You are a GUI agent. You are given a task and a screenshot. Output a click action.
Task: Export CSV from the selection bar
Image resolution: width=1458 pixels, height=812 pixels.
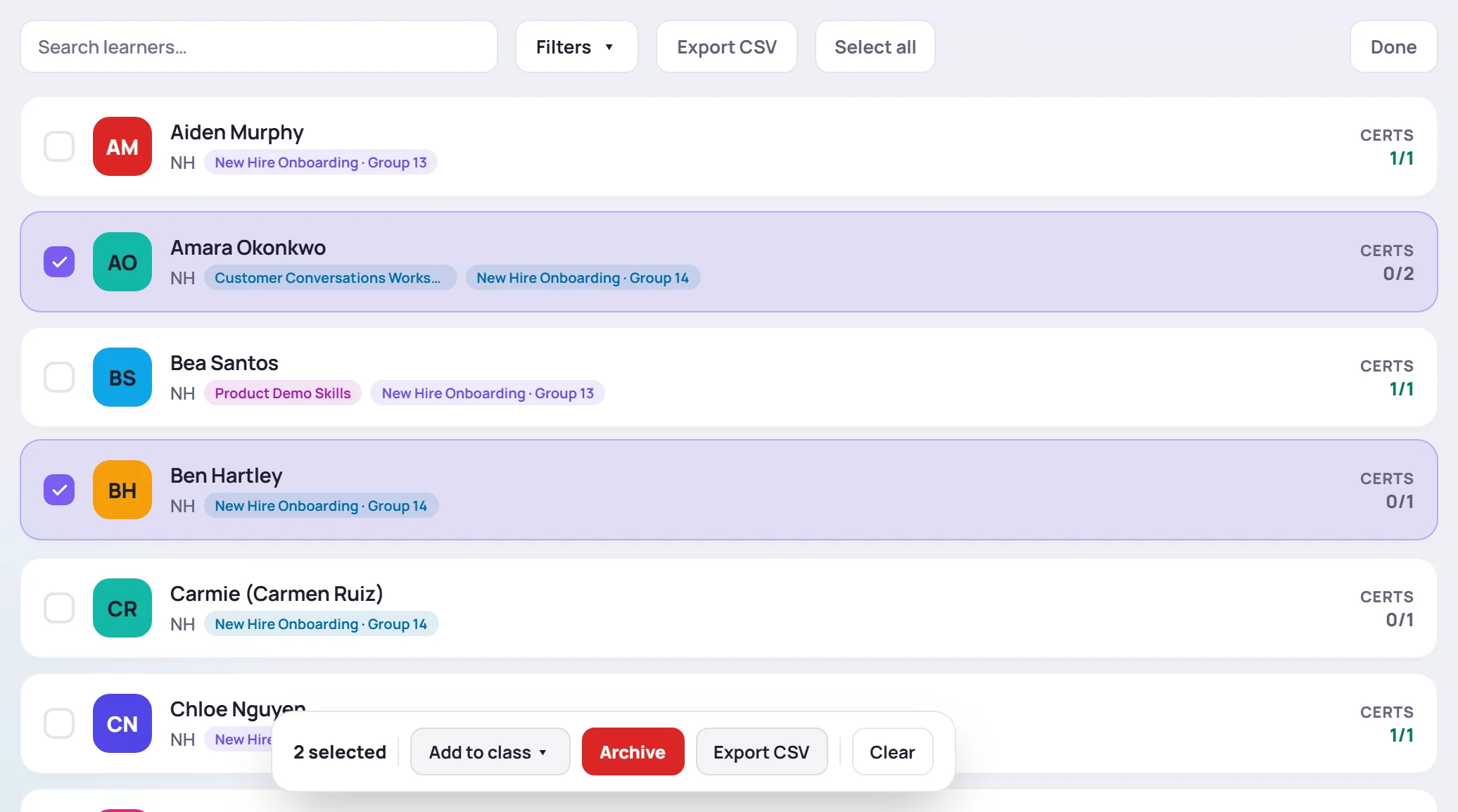[x=761, y=751]
